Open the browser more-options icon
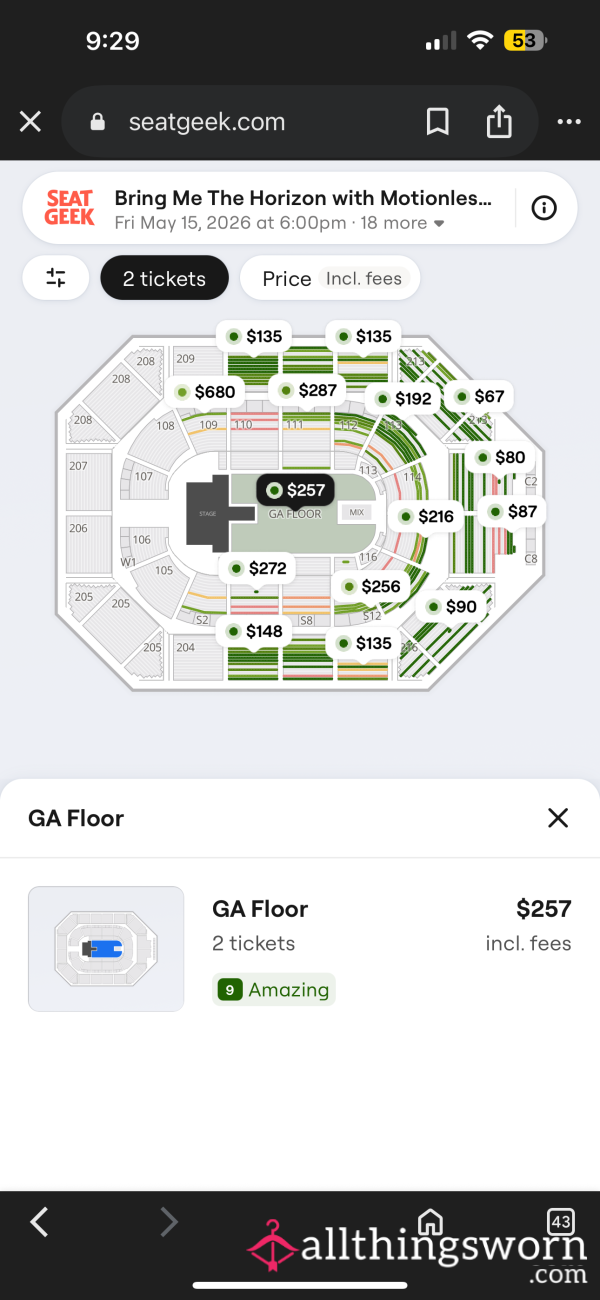Screen dimensions: 600x1300 click(x=568, y=121)
